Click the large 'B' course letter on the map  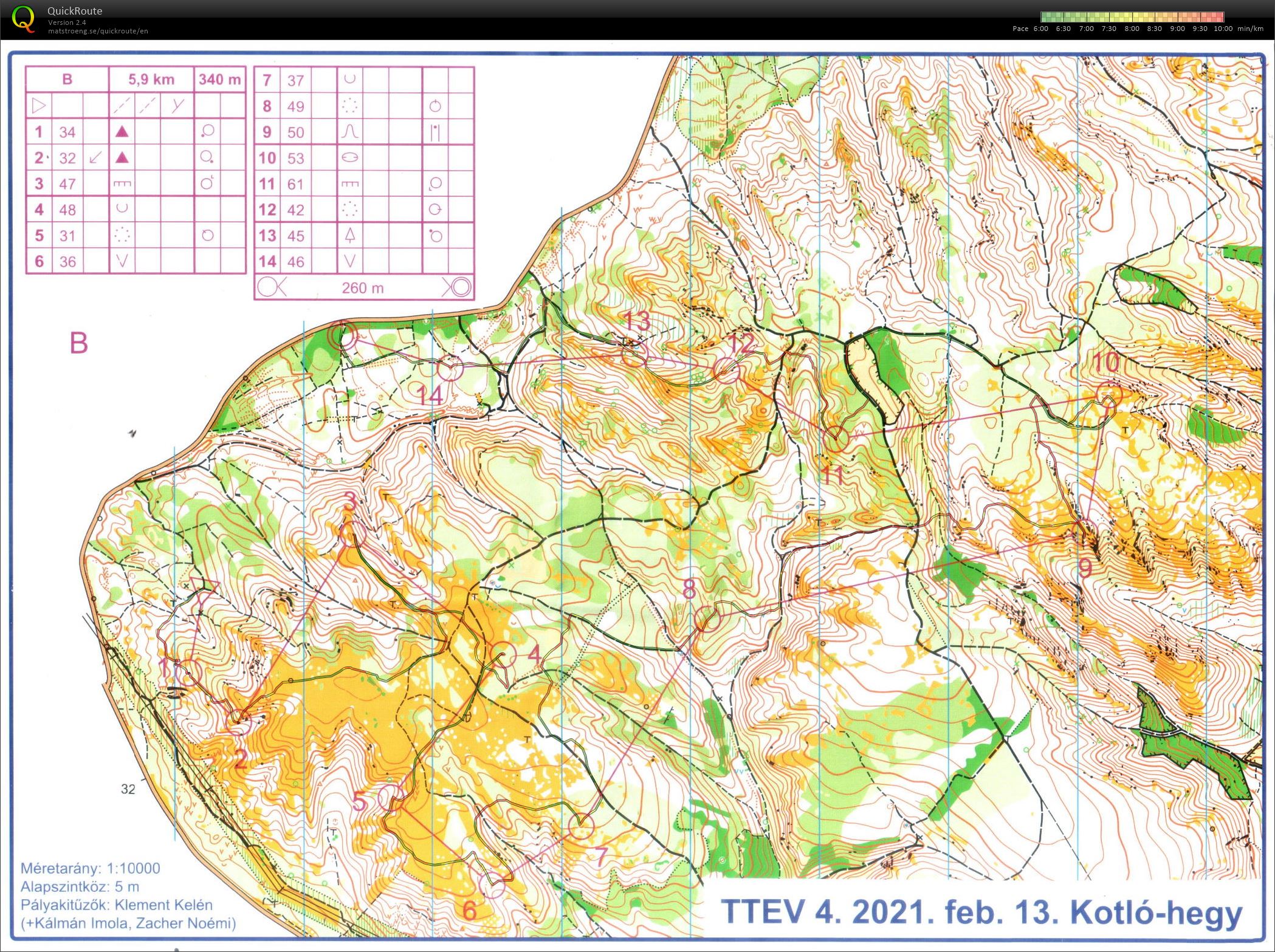click(x=79, y=343)
